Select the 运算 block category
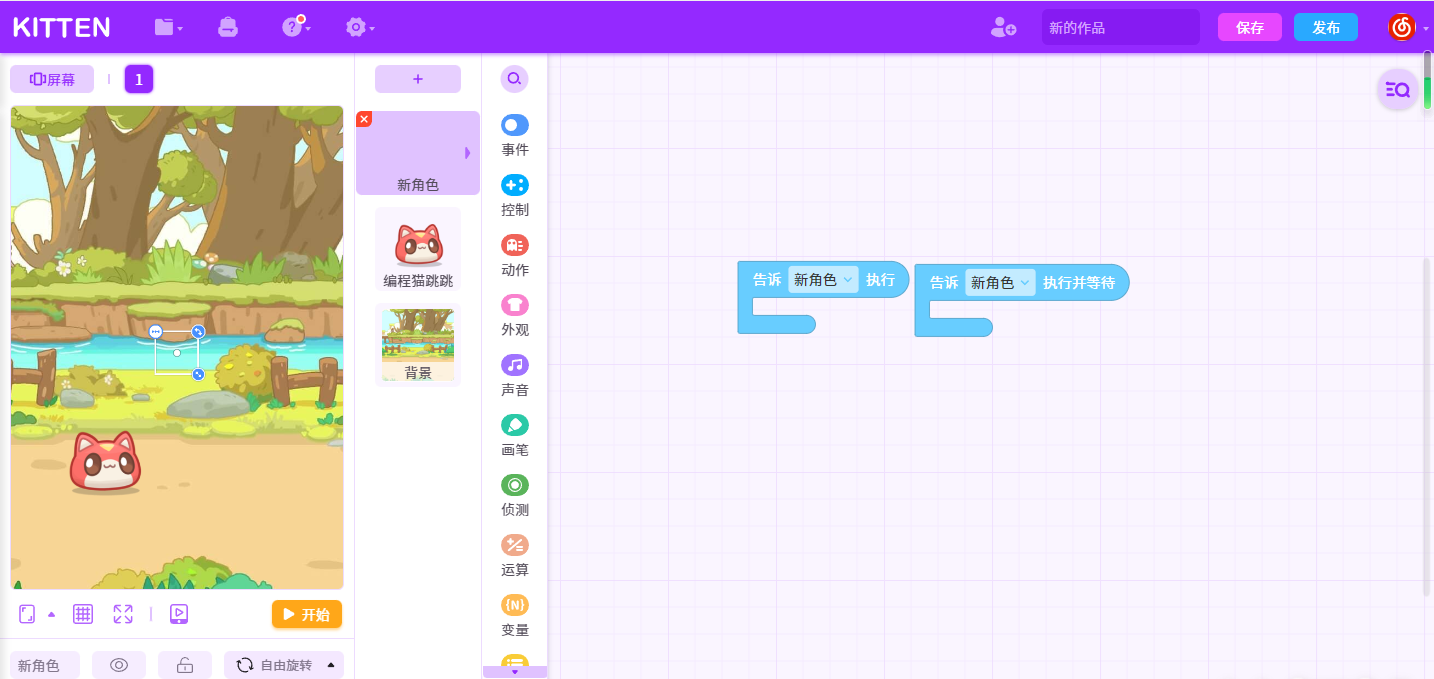1434x679 pixels. tap(515, 556)
